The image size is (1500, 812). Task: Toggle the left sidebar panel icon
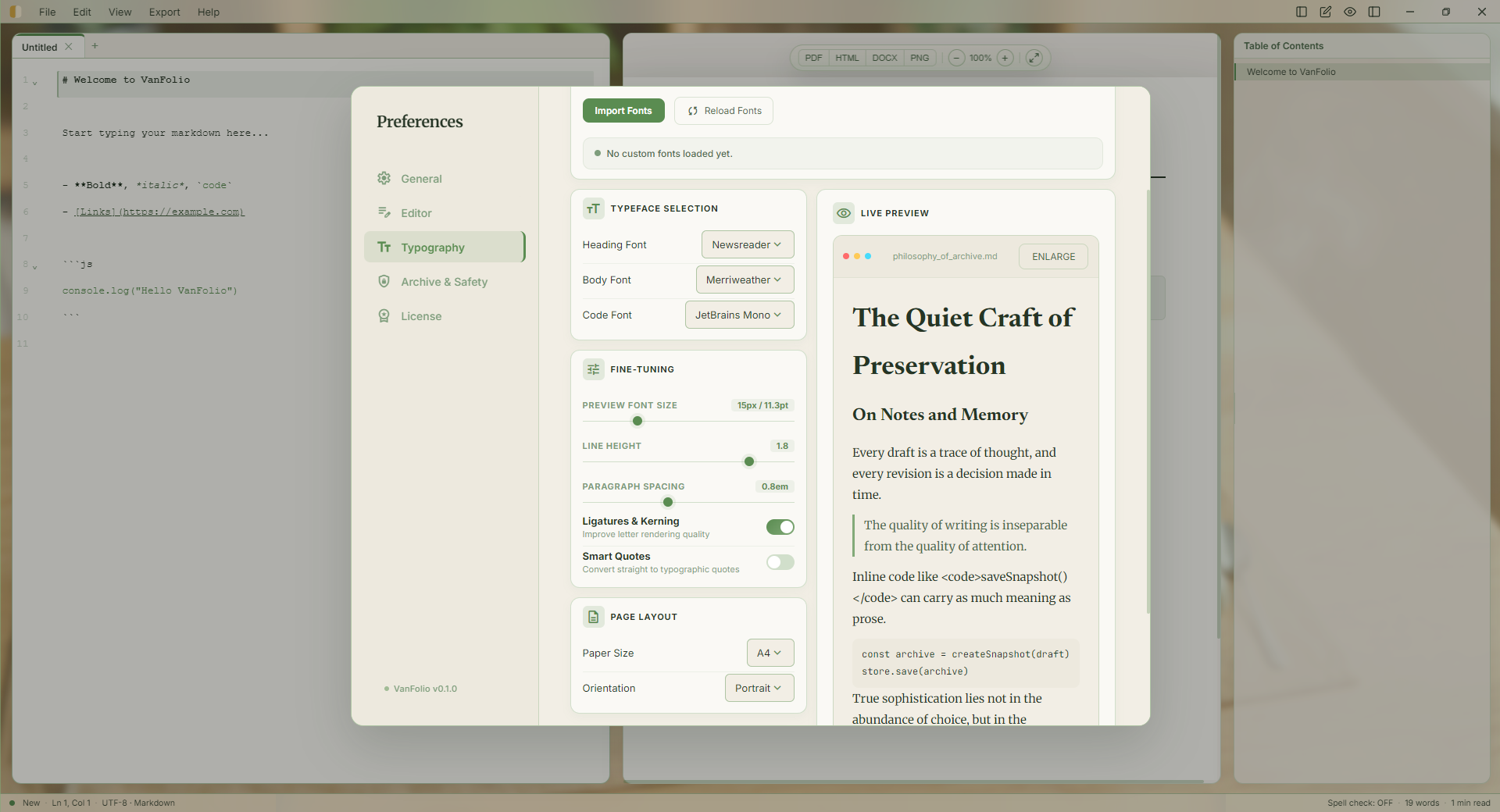[1300, 12]
